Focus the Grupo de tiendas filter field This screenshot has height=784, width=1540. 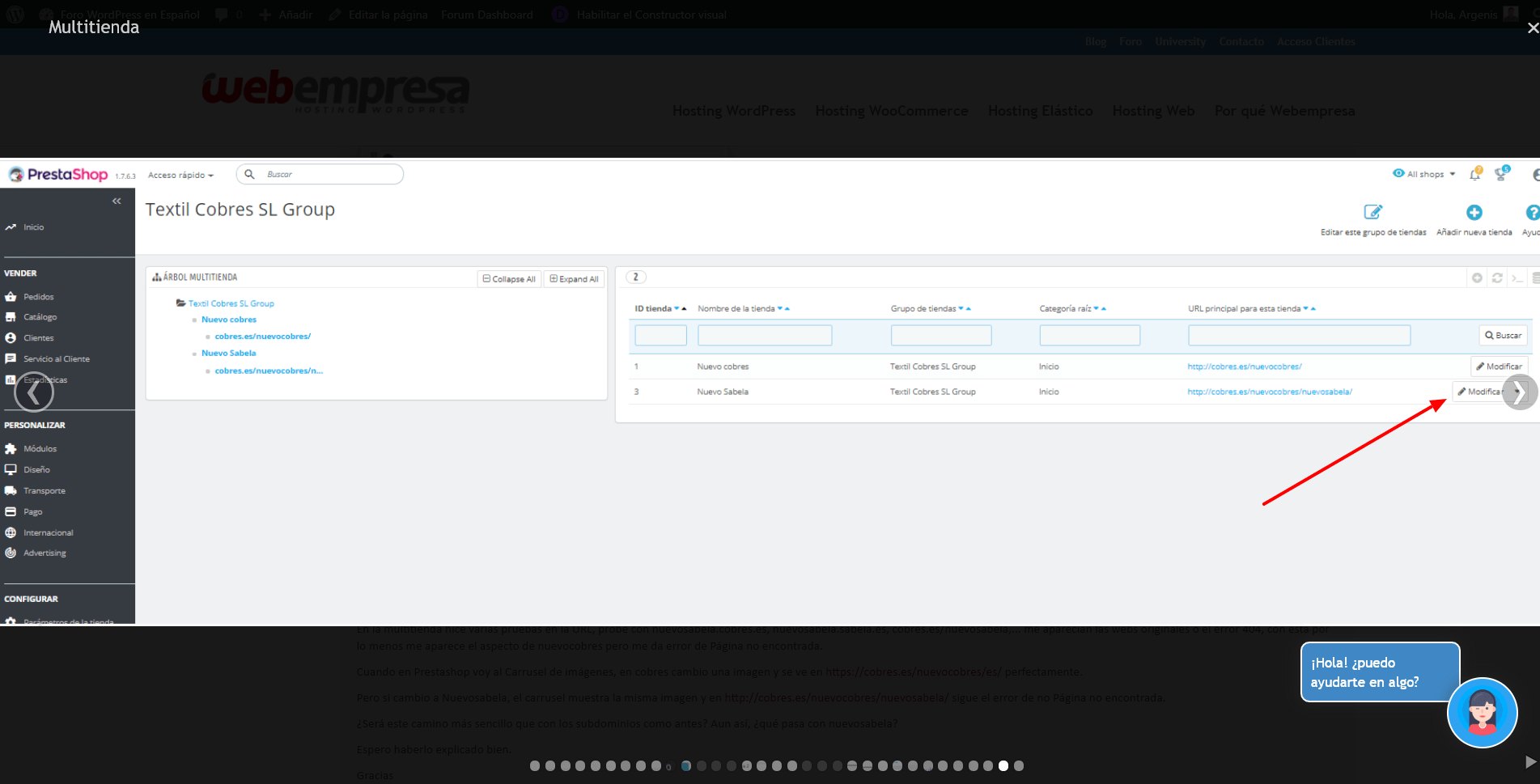(941, 336)
